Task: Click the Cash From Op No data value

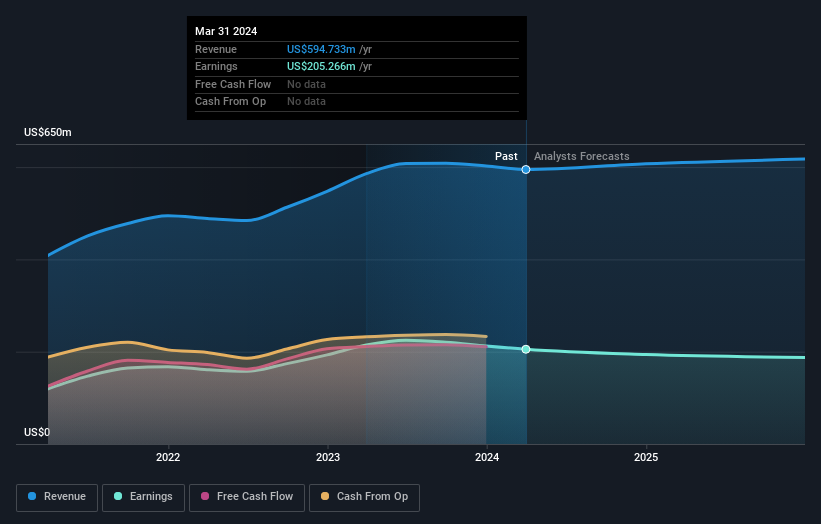Action: pyautogui.click(x=306, y=102)
